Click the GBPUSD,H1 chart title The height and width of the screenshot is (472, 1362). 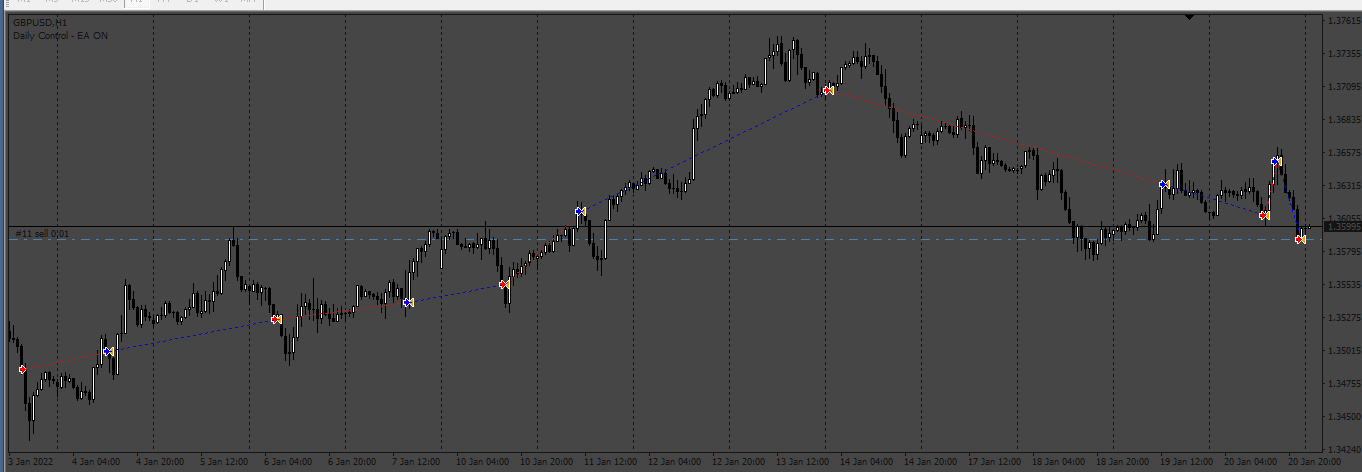(x=41, y=22)
